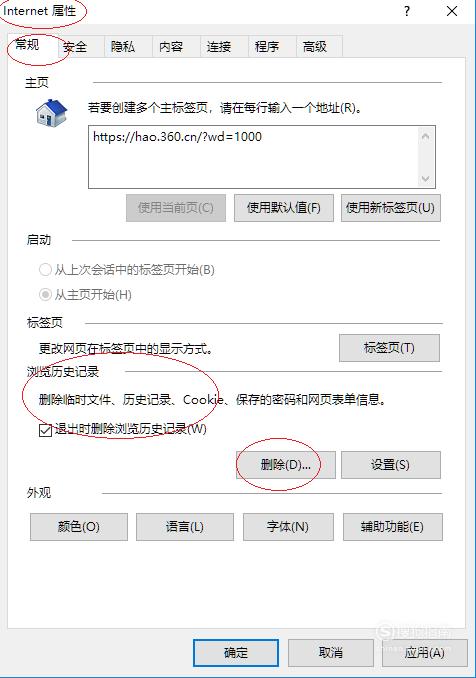Click 使用新标签页(U) button
Screen dimensions: 476x678
point(391,208)
